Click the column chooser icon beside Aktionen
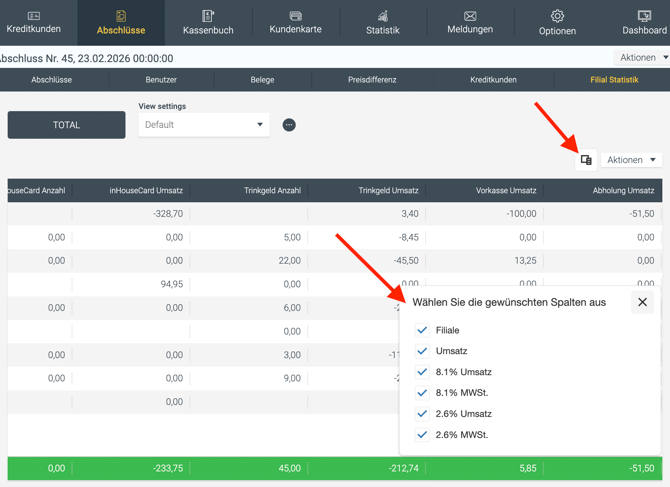670x487 pixels. pyautogui.click(x=586, y=160)
